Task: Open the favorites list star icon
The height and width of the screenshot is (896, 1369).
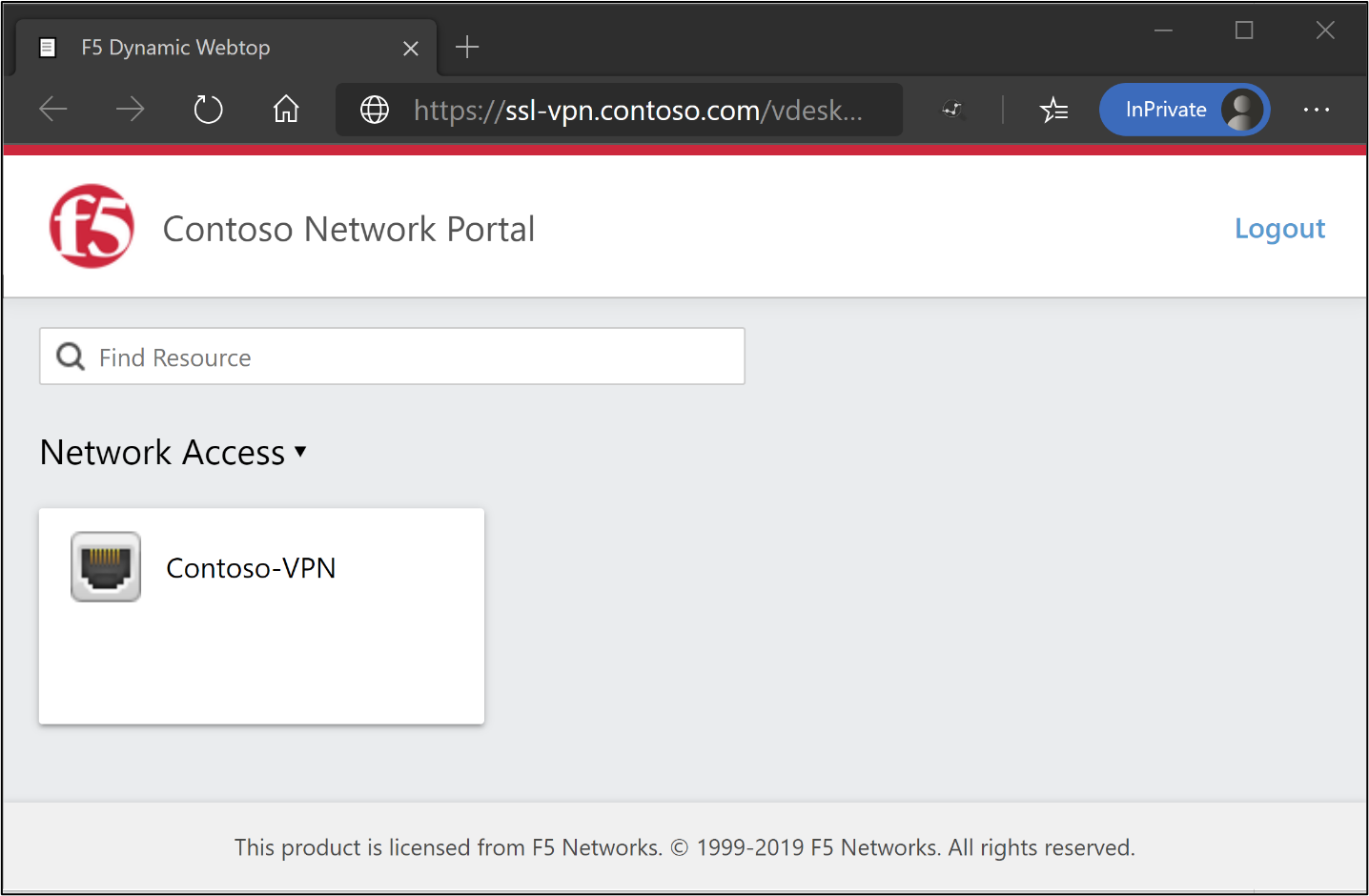Action: tap(1053, 110)
